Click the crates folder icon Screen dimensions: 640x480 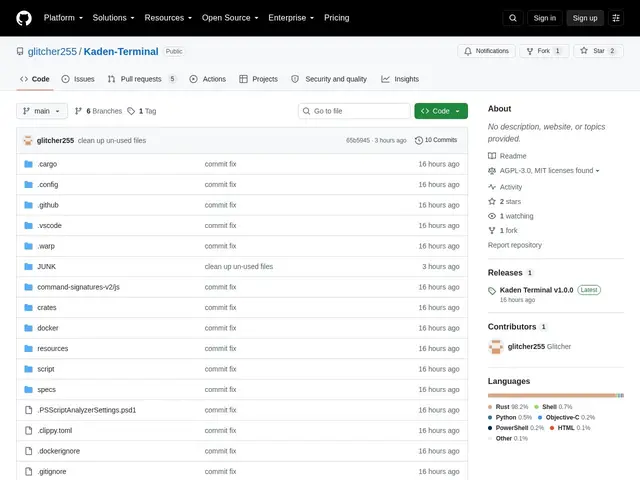pos(28,307)
